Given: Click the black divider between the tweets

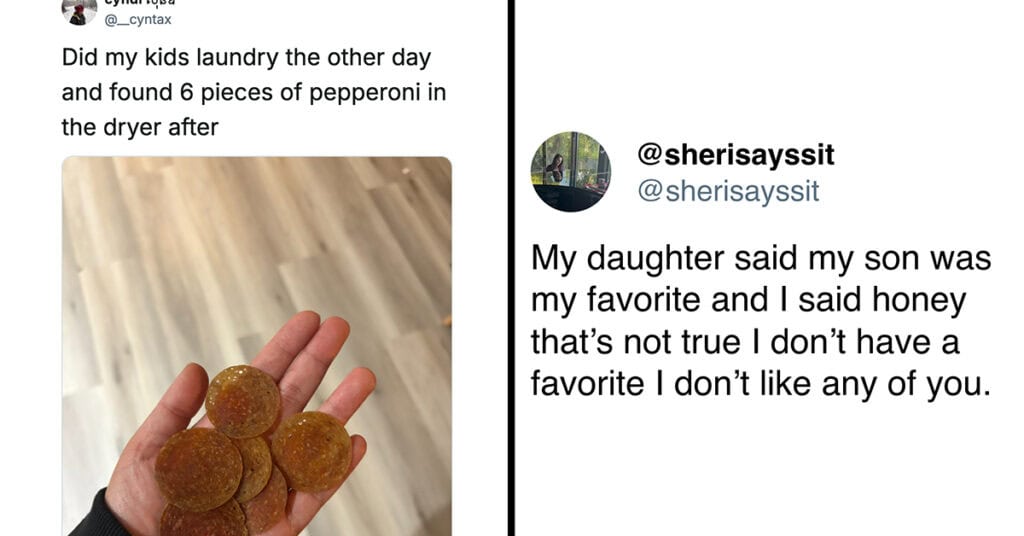Looking at the screenshot, I should coord(512,268).
